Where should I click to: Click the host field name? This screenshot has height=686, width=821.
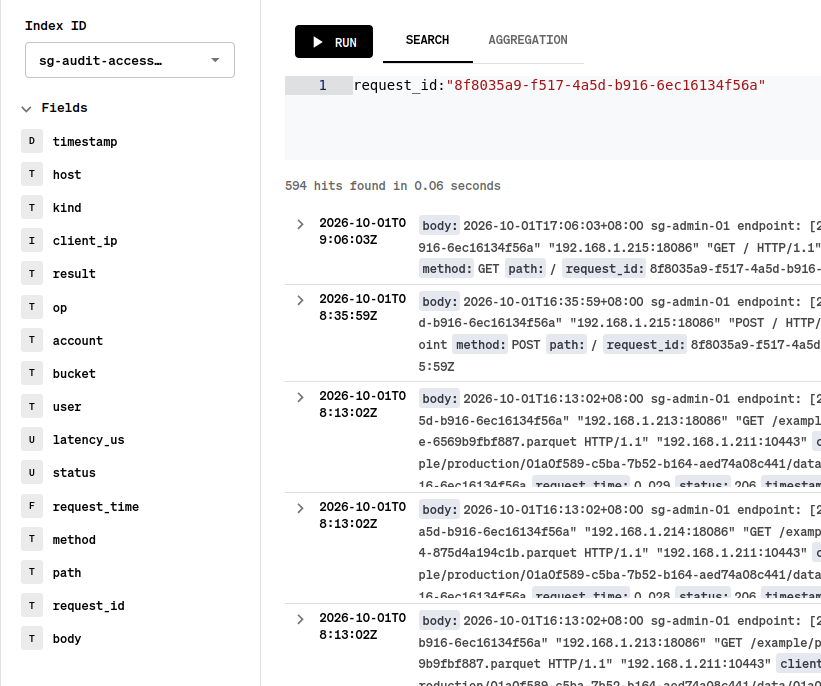click(67, 174)
